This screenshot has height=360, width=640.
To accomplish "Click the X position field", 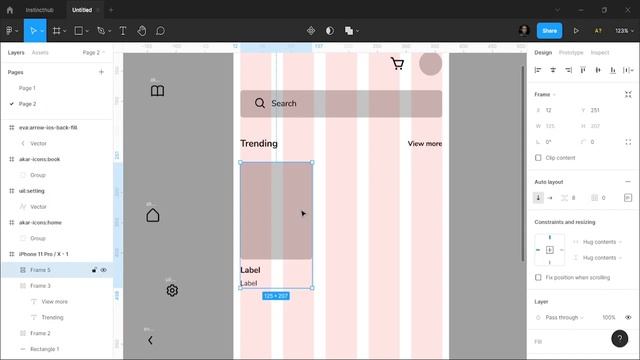I will tap(554, 110).
